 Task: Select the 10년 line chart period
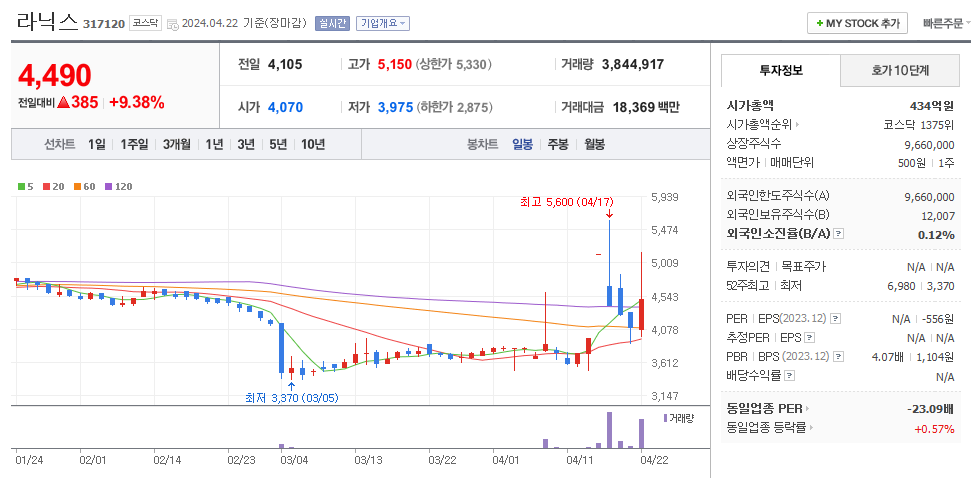pos(313,145)
